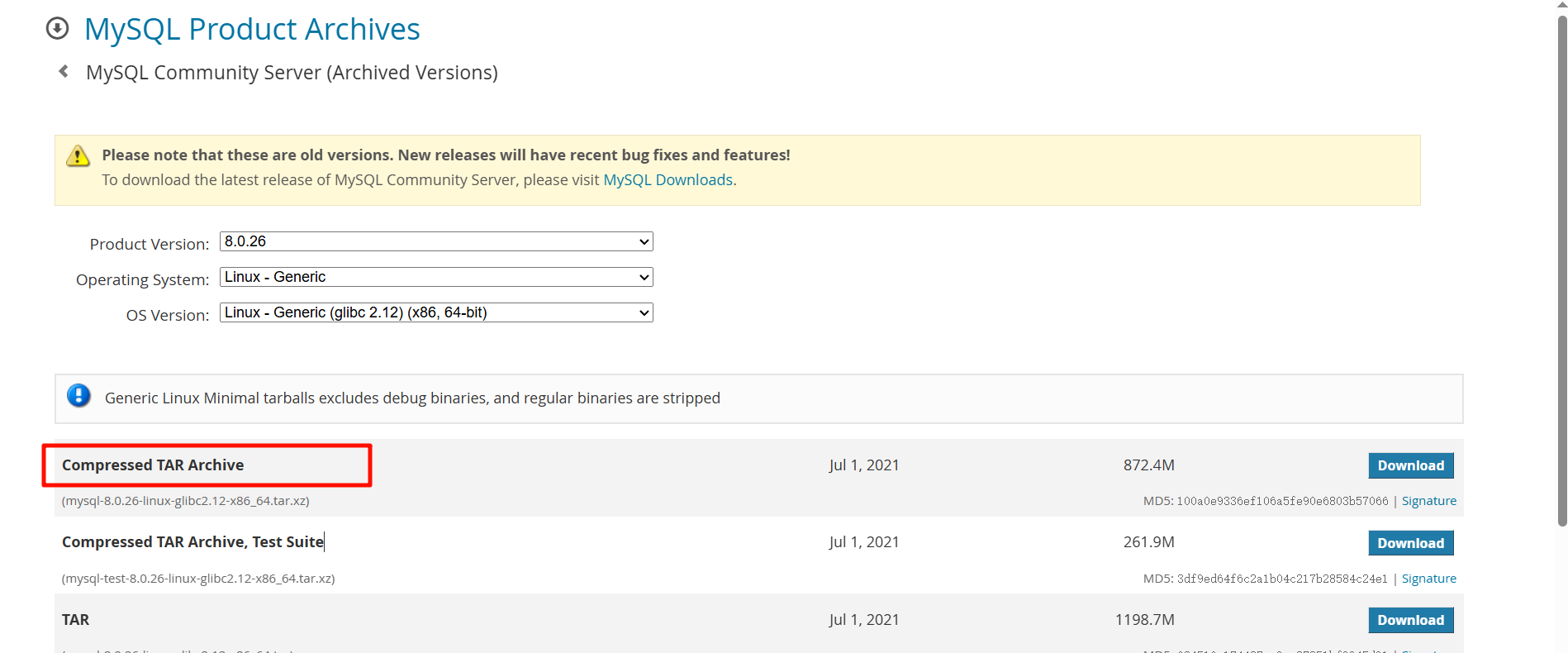This screenshot has height=653, width=1568.
Task: Click the Compressed TAR Archive title
Action: point(153,465)
